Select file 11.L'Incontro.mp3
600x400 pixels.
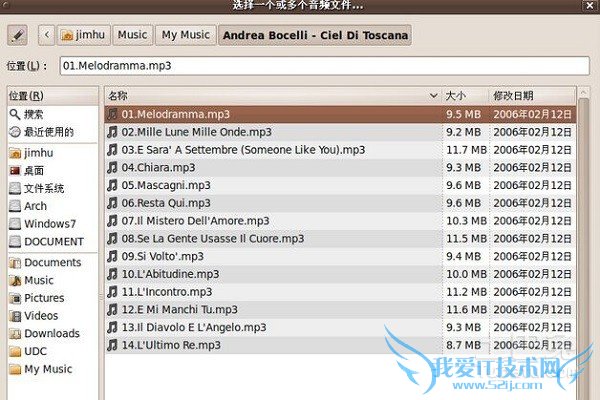(340, 292)
